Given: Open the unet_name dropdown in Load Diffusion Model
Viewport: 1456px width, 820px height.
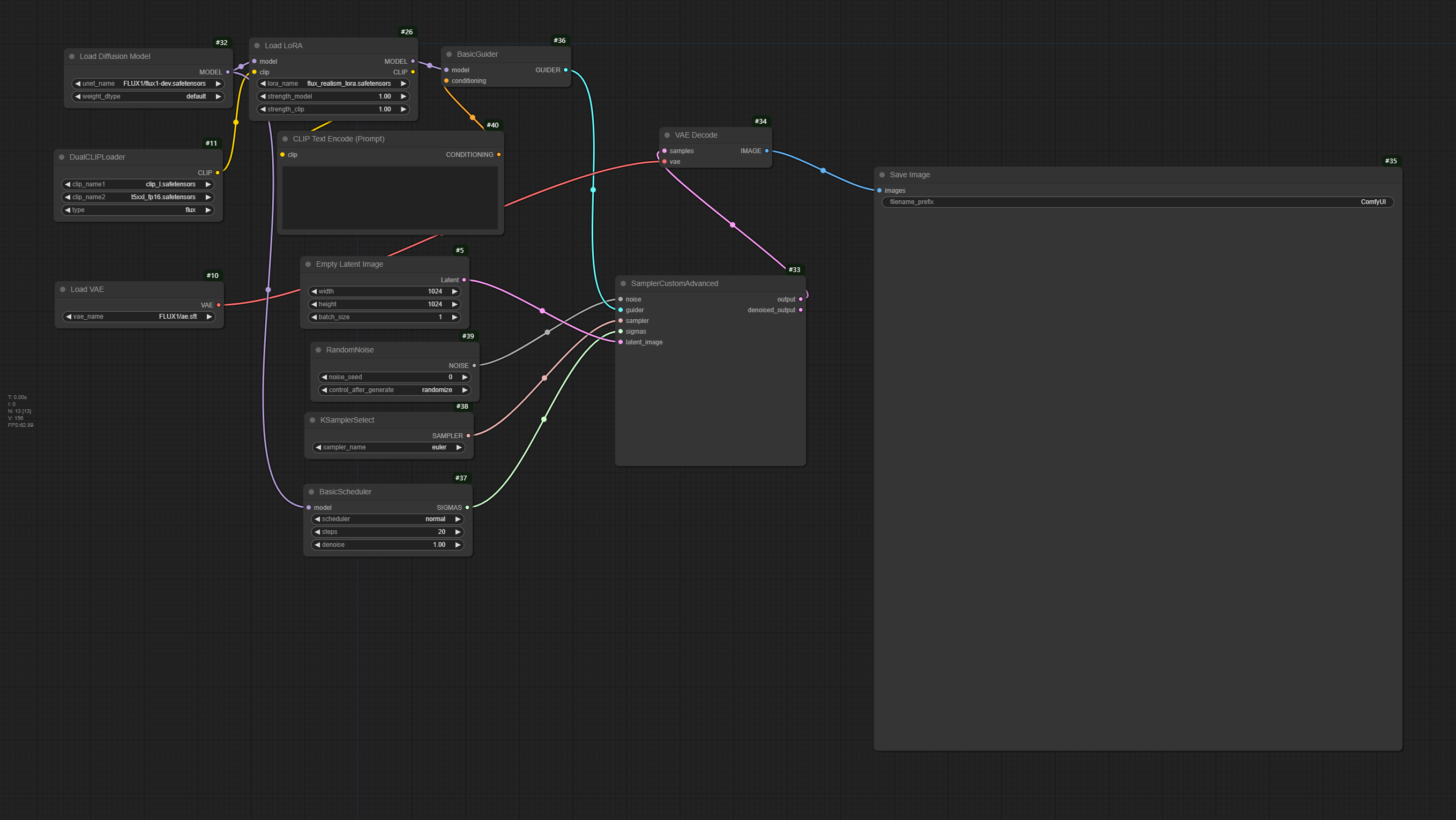Looking at the screenshot, I should coord(148,84).
